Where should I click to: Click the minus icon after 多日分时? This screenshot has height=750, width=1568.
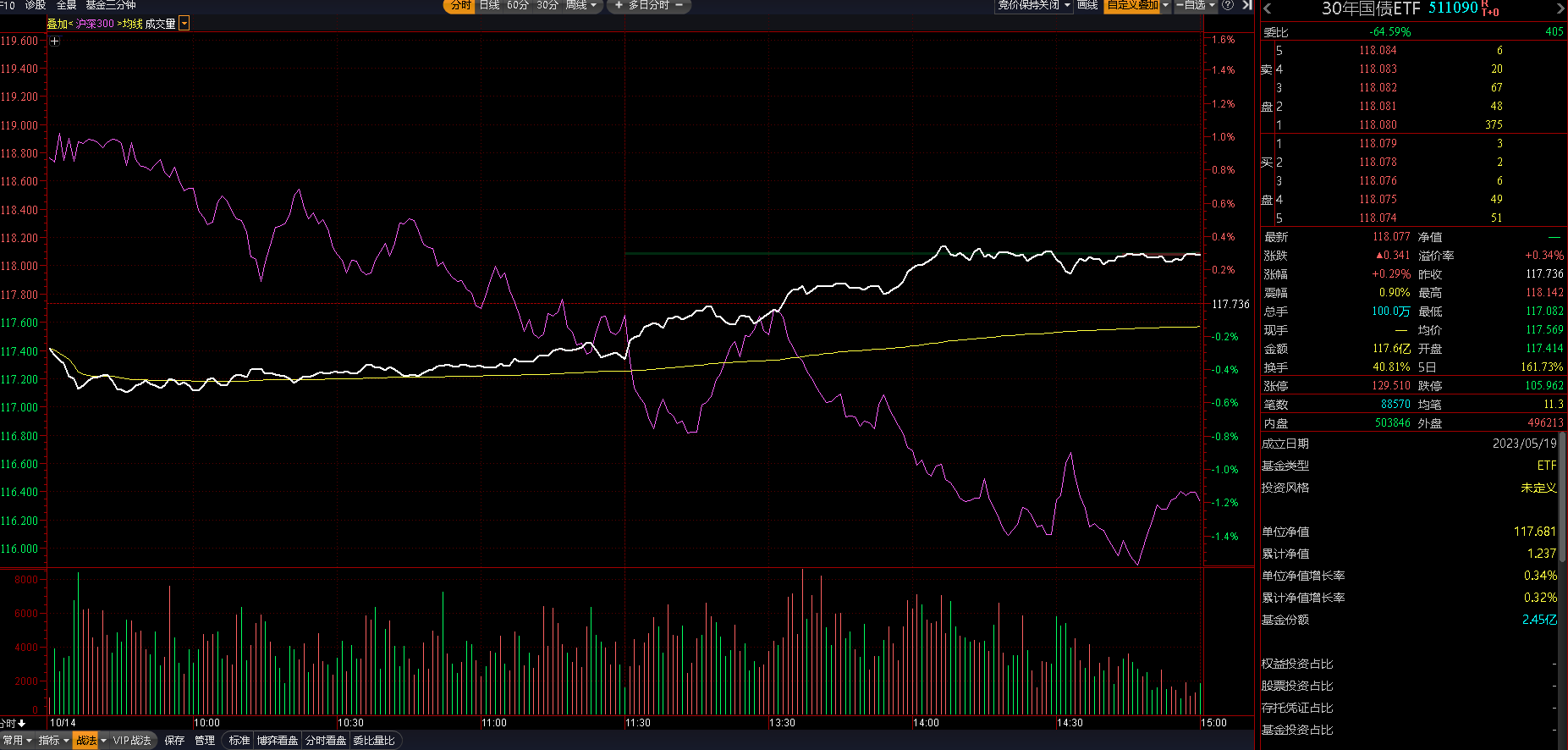click(x=679, y=5)
